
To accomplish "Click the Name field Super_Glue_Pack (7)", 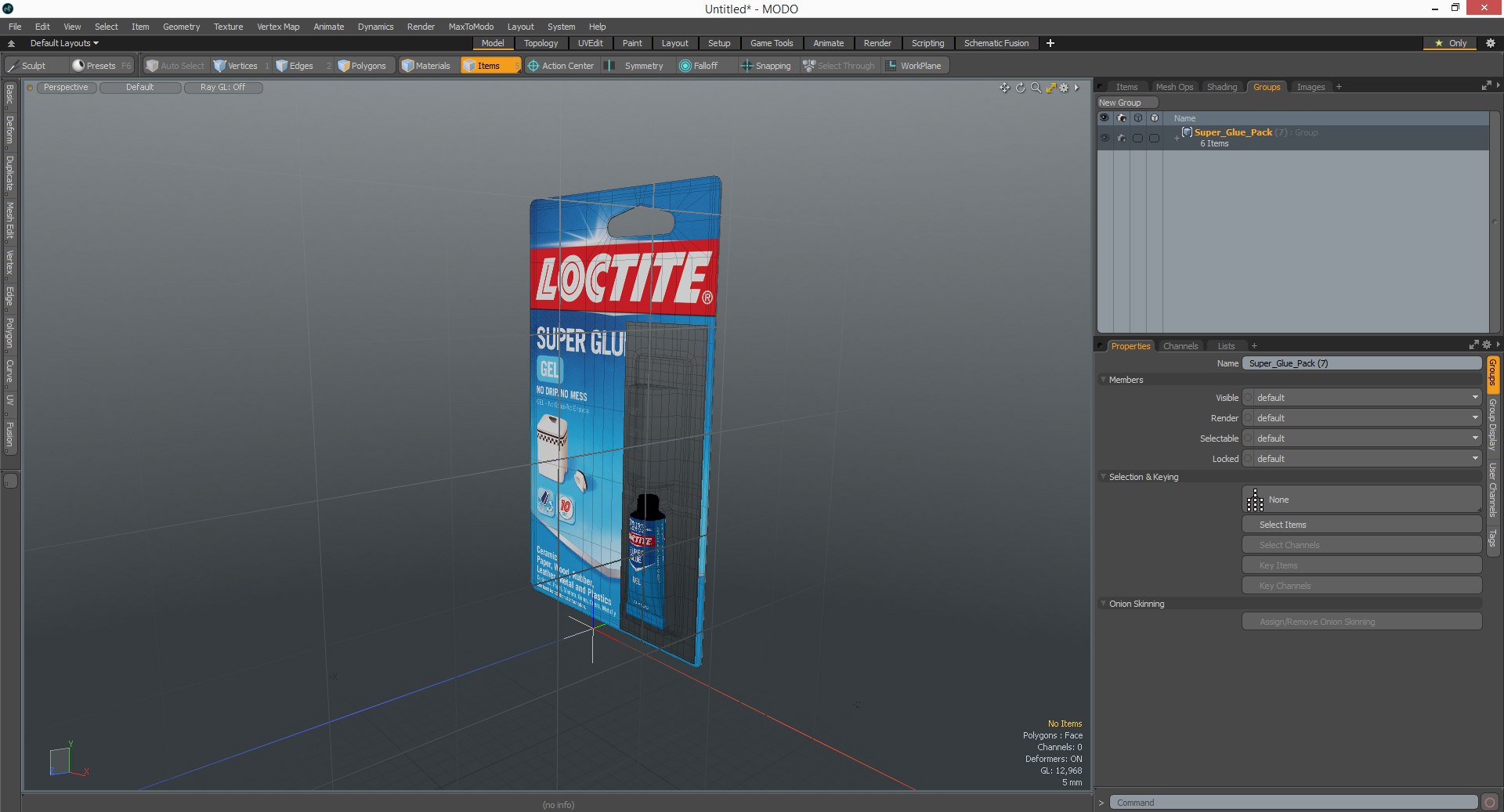I will (1361, 363).
